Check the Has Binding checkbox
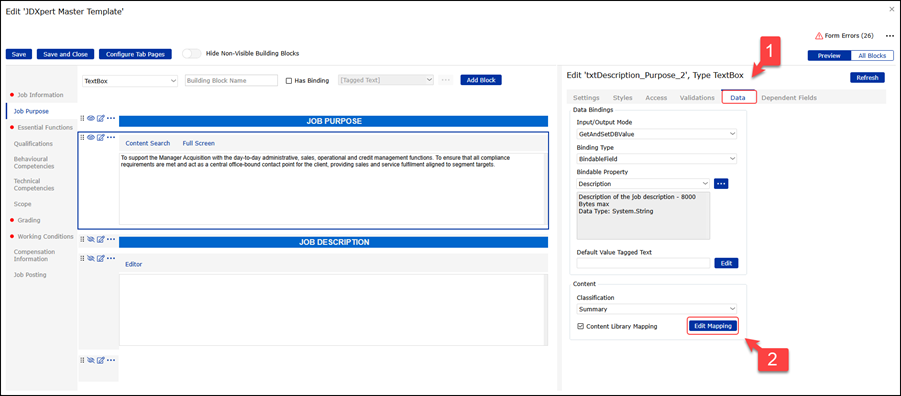The height and width of the screenshot is (396, 901). click(289, 81)
